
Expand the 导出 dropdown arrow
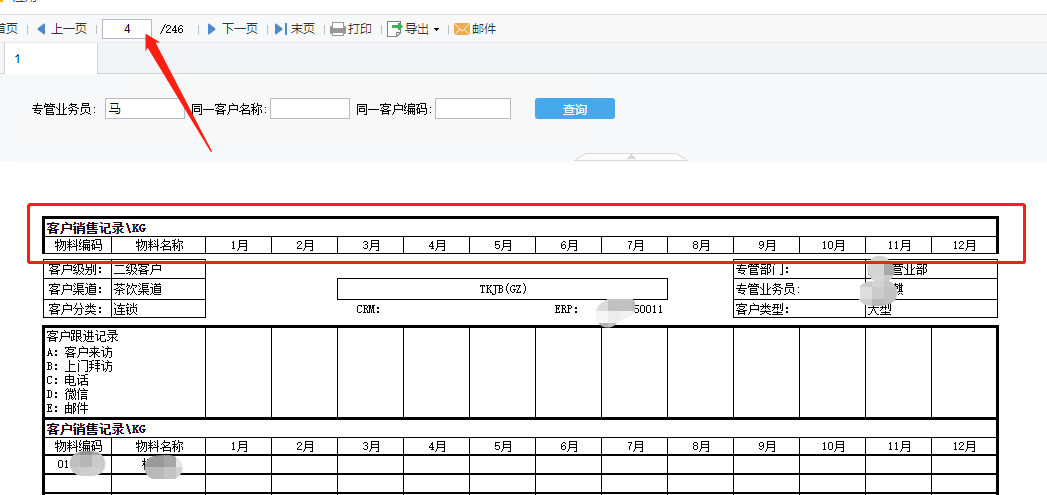pos(436,30)
